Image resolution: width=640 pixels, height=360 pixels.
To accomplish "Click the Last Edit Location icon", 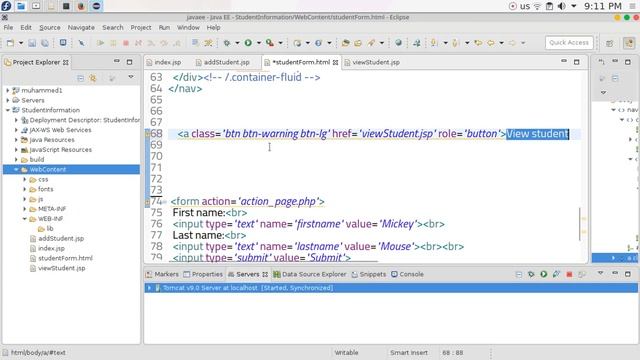I will pos(478,43).
